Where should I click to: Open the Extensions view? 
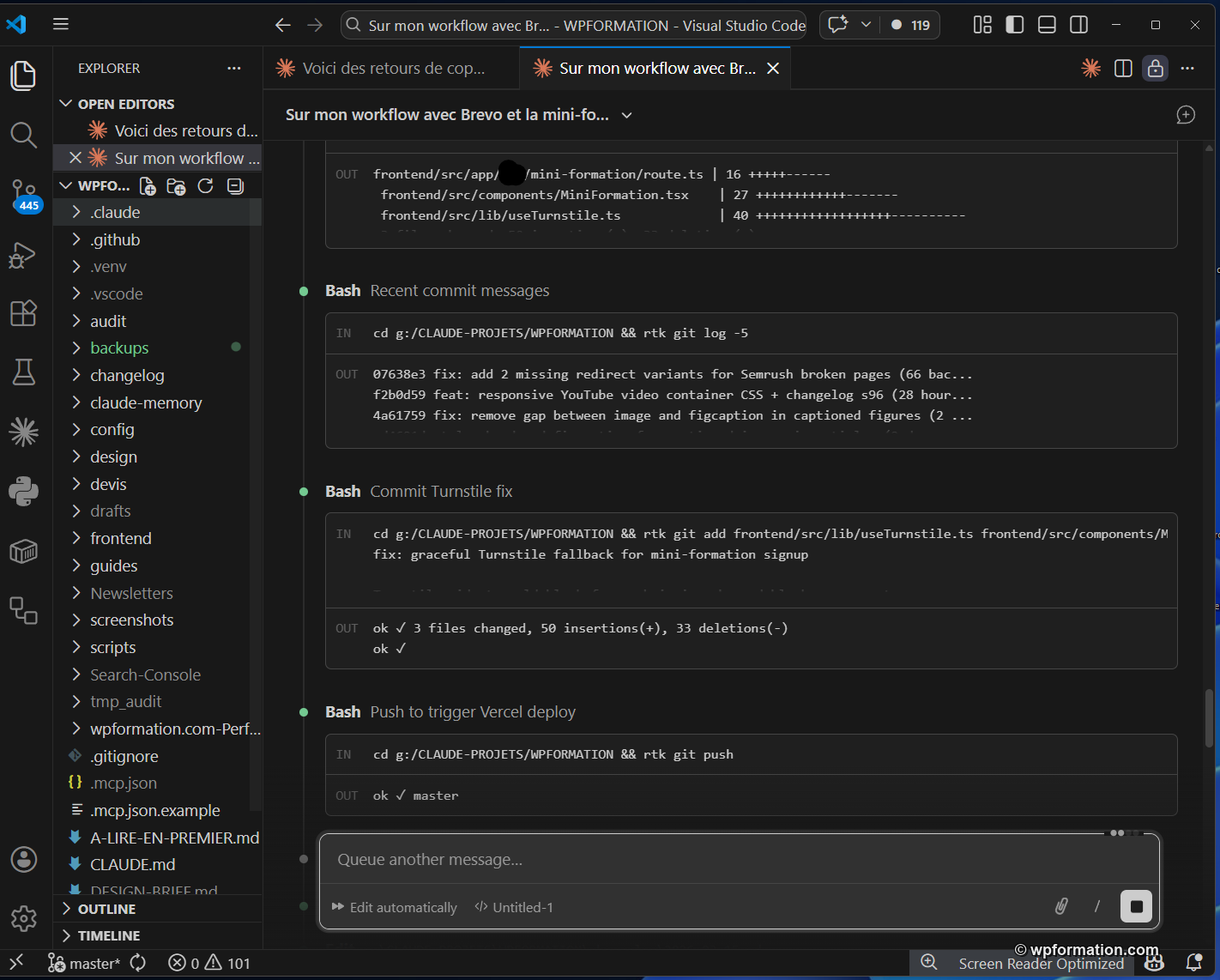pos(23,313)
